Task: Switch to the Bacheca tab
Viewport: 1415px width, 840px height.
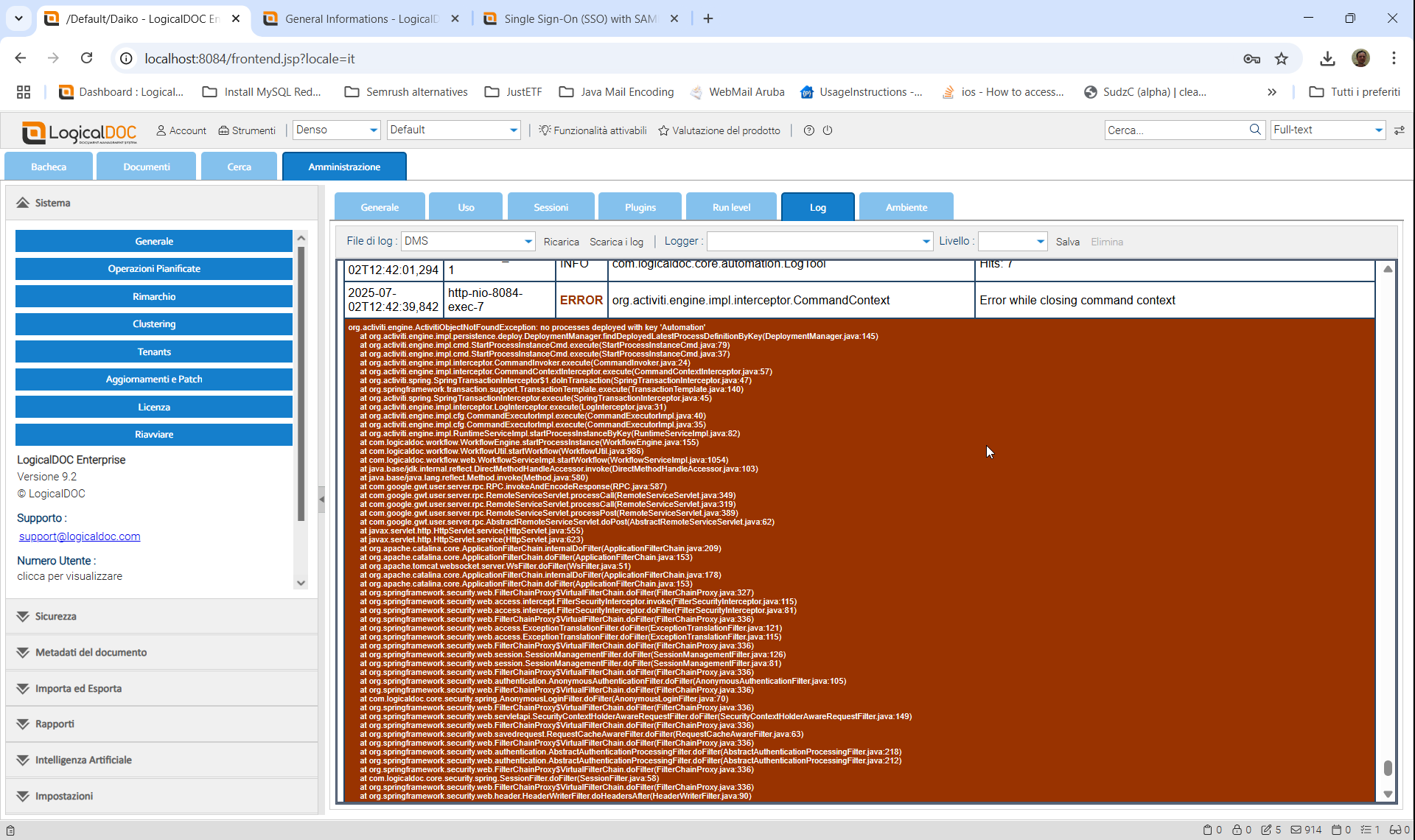Action: click(x=49, y=167)
